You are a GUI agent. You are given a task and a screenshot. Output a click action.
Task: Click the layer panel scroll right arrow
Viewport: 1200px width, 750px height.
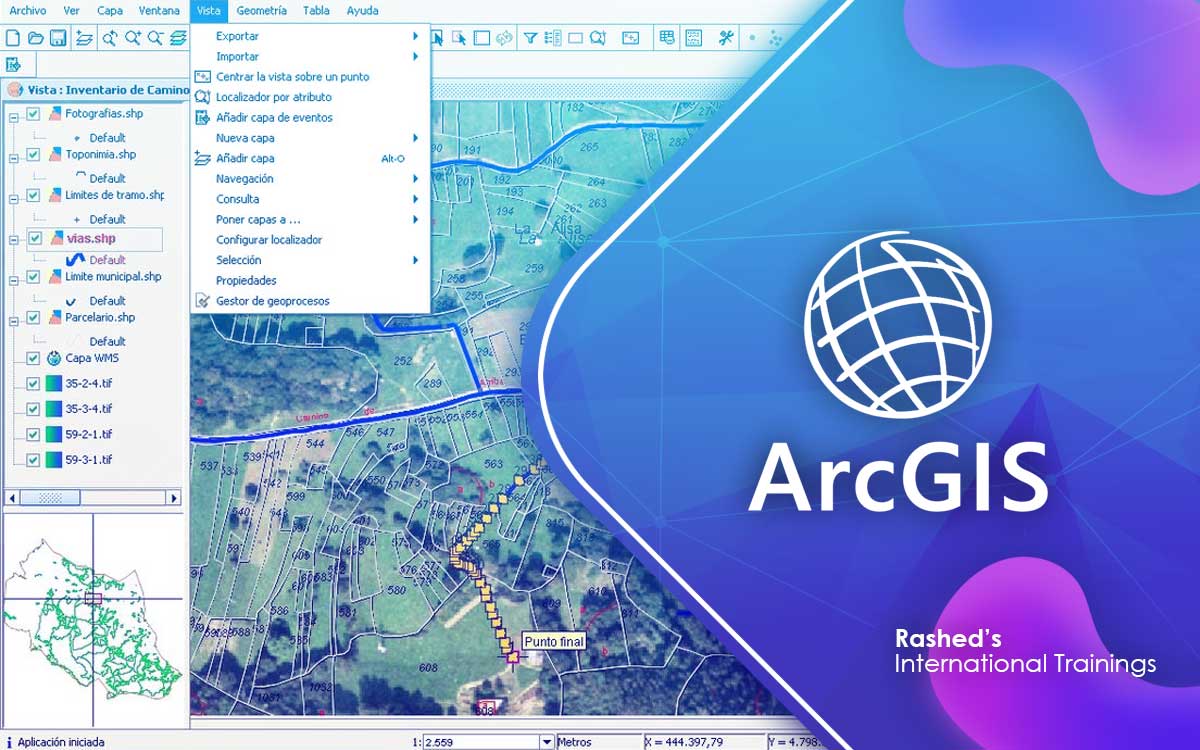pyautogui.click(x=175, y=497)
